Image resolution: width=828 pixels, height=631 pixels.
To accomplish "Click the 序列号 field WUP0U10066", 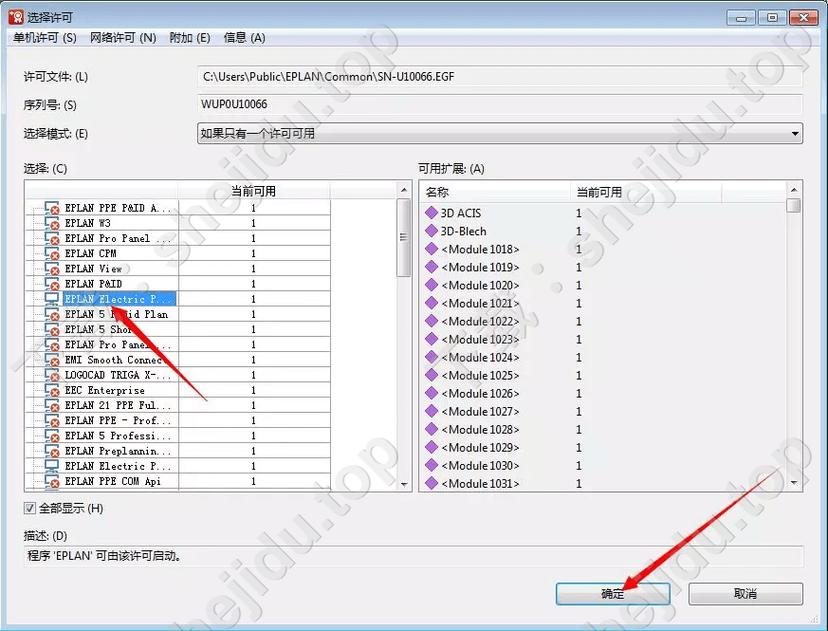I will [x=500, y=105].
